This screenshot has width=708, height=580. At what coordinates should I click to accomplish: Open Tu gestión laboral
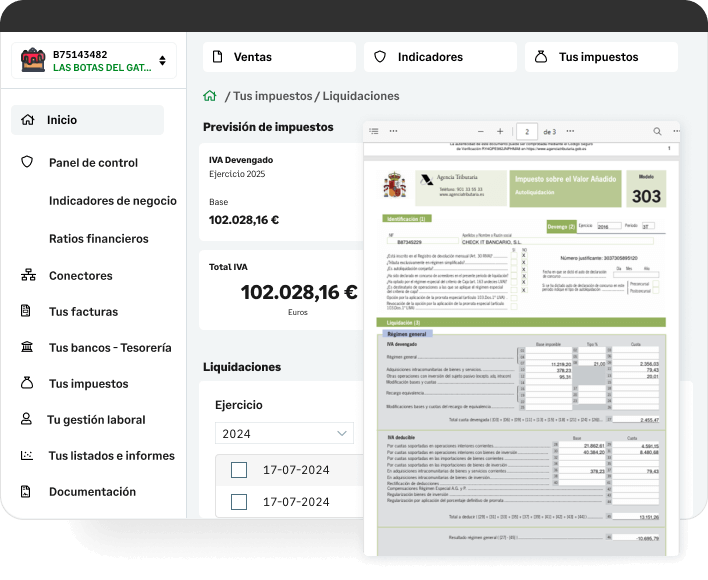(x=96, y=420)
